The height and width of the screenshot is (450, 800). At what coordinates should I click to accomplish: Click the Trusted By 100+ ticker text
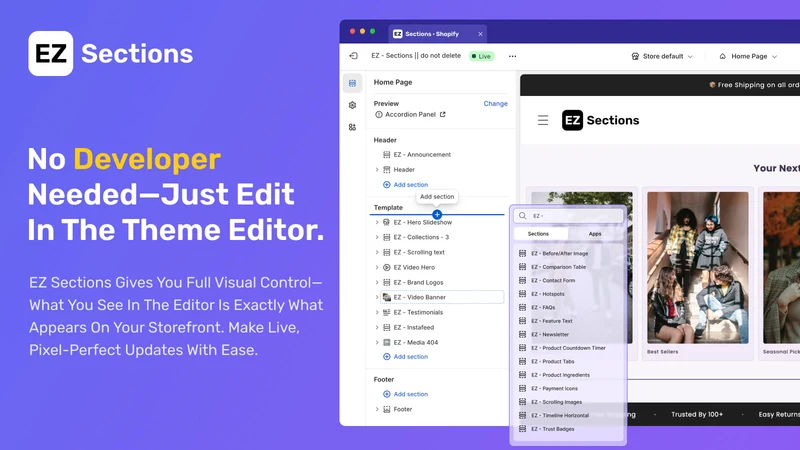click(x=697, y=414)
